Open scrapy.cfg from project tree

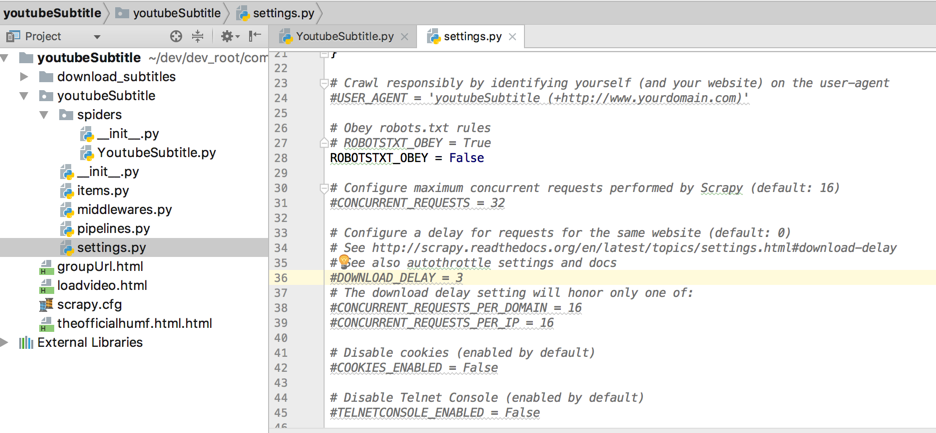89,305
